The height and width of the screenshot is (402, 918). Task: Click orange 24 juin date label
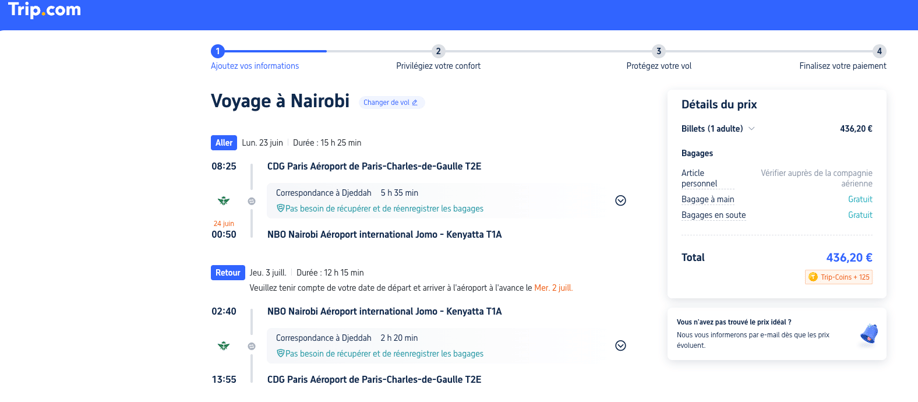click(x=224, y=224)
